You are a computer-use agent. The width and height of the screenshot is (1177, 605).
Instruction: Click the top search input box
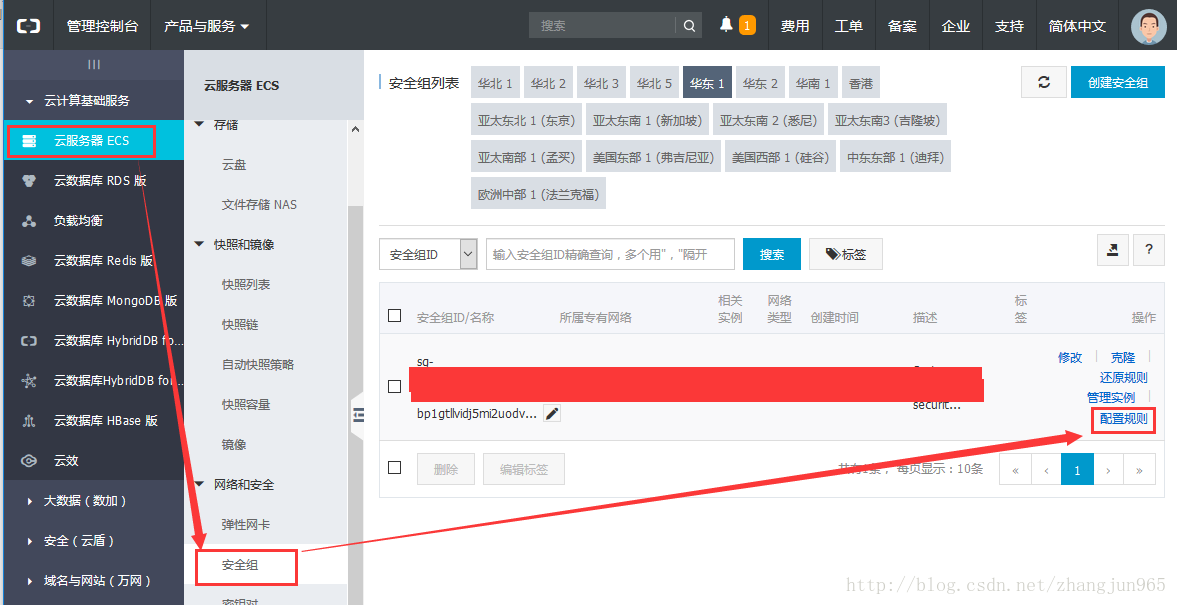pyautogui.click(x=603, y=26)
